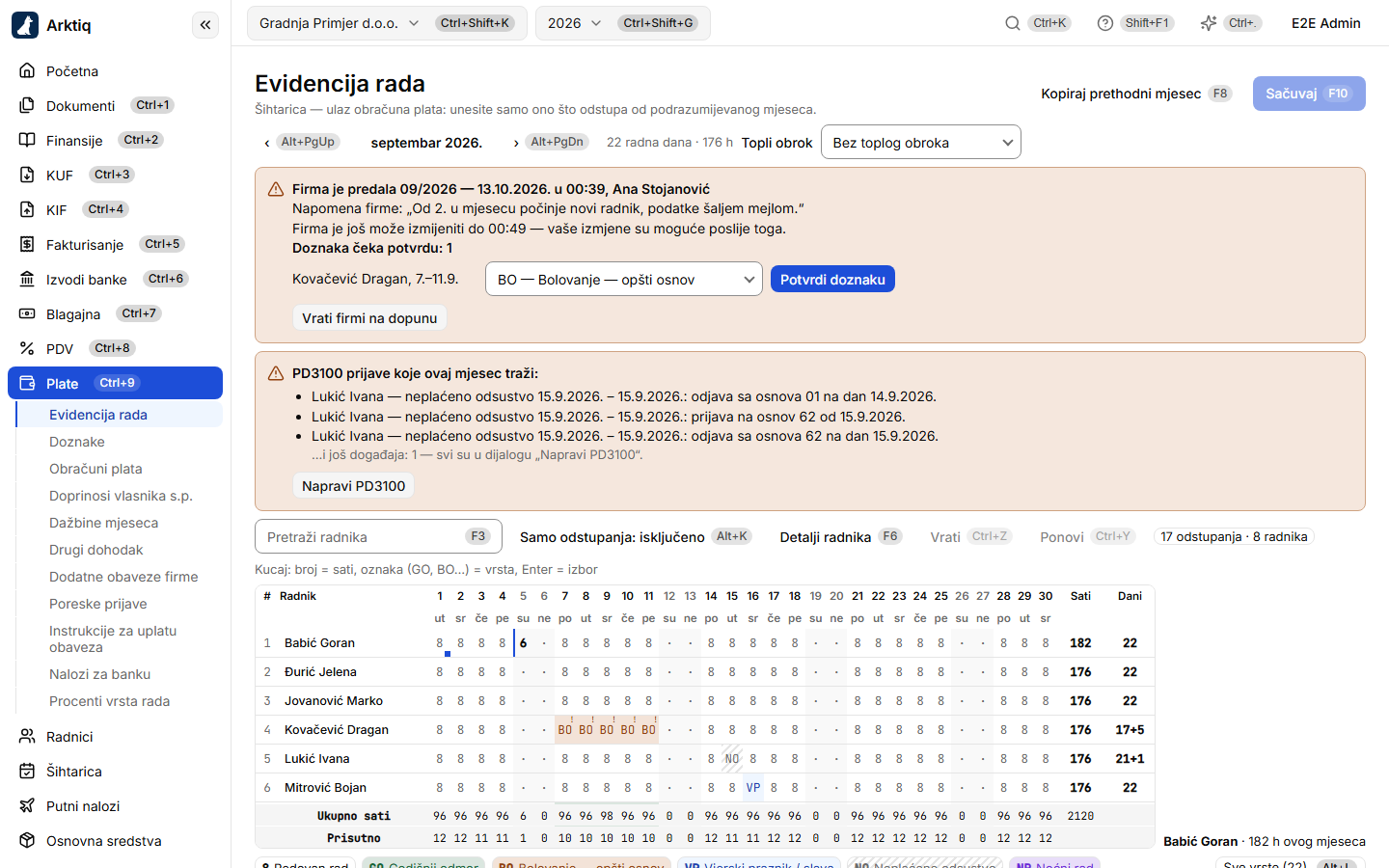Open PDV section

tap(115, 349)
